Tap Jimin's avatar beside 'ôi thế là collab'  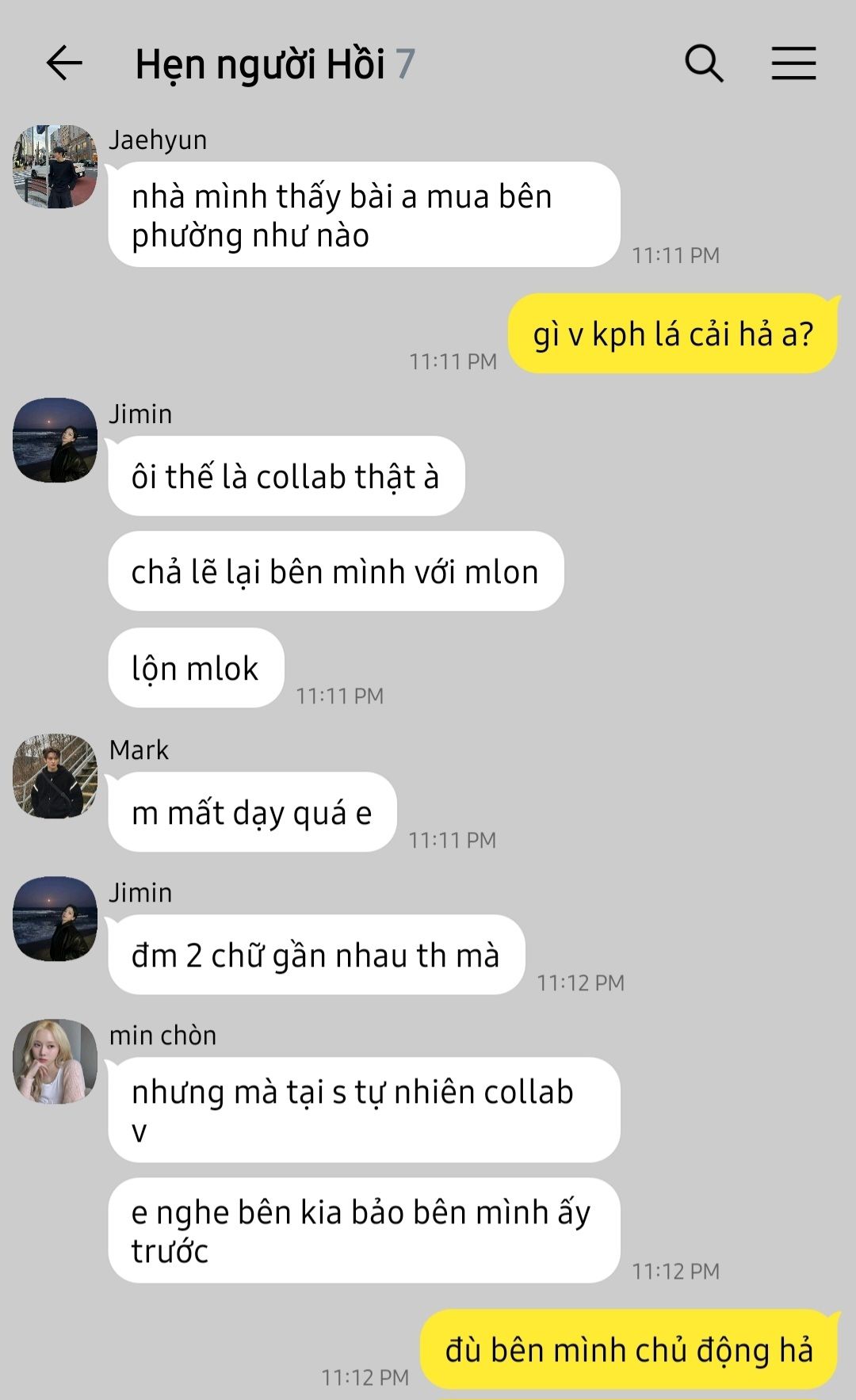[55, 440]
